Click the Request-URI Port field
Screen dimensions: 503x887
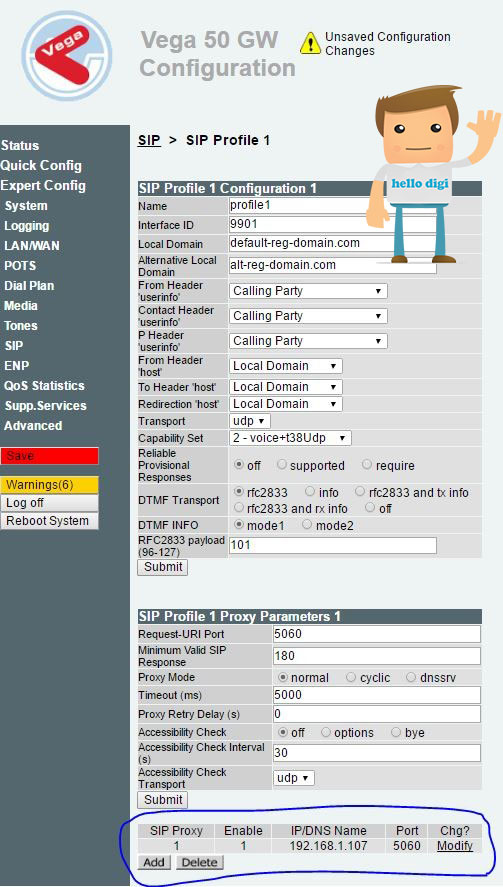tap(377, 634)
